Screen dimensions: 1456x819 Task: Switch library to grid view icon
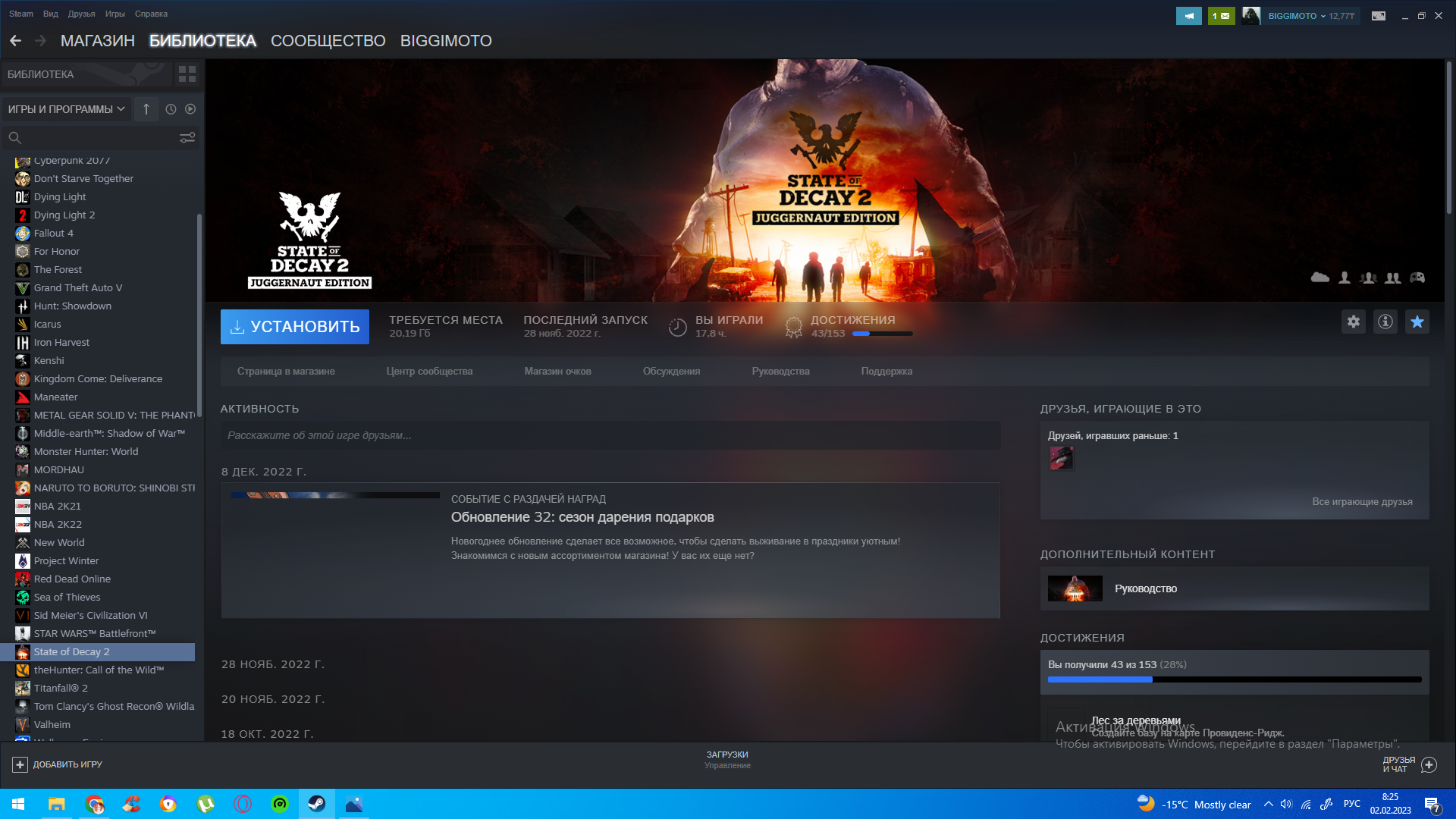coord(187,74)
